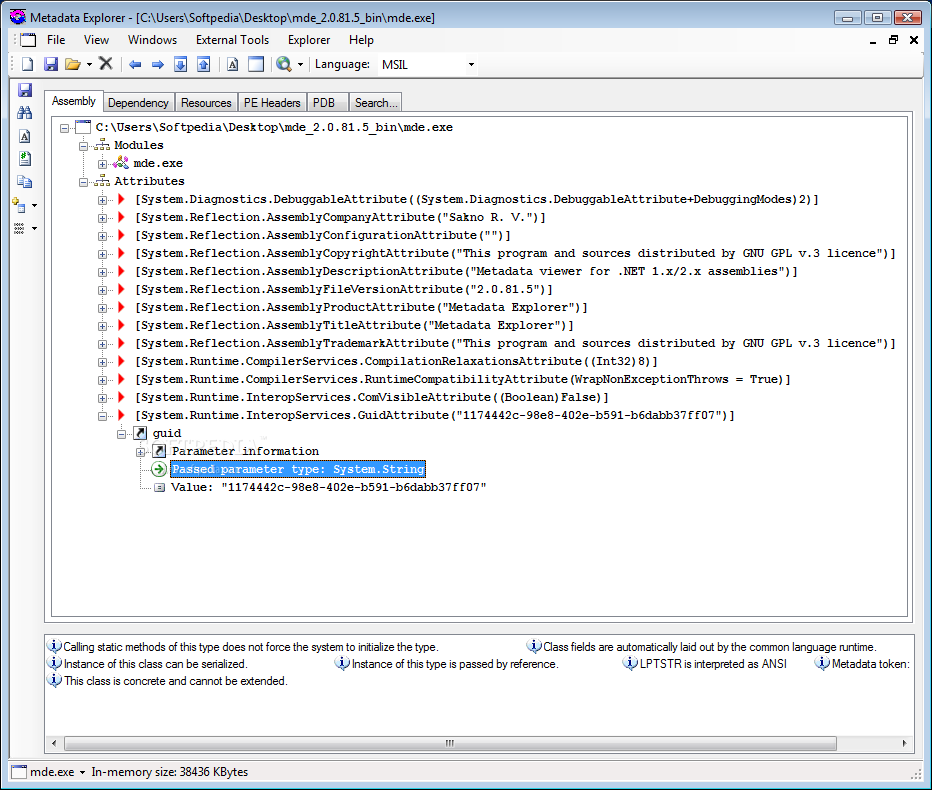Screen dimensions: 932x790
Task: Navigate forward with the blue right arrow
Action: (x=158, y=64)
